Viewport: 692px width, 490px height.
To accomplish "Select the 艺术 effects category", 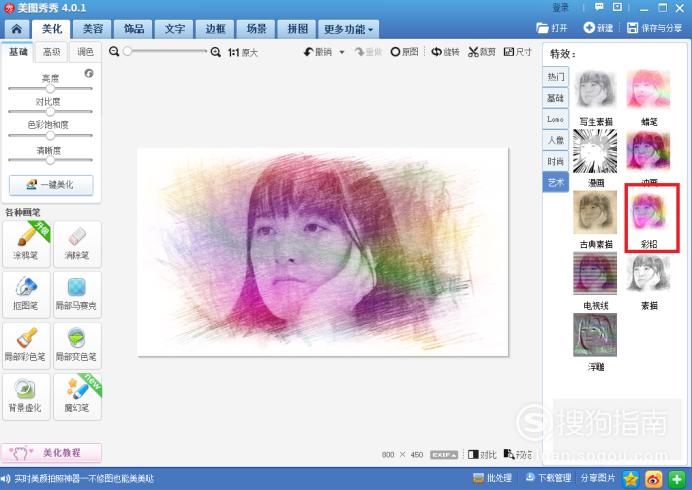I will coord(556,182).
